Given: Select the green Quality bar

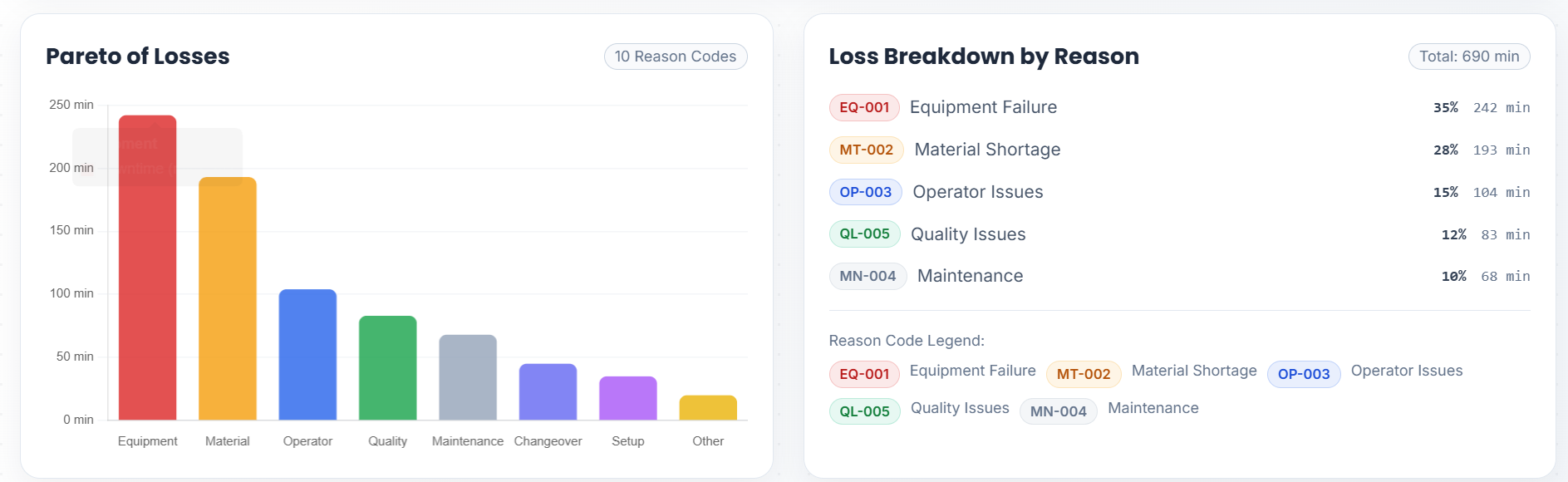Looking at the screenshot, I should [x=387, y=368].
